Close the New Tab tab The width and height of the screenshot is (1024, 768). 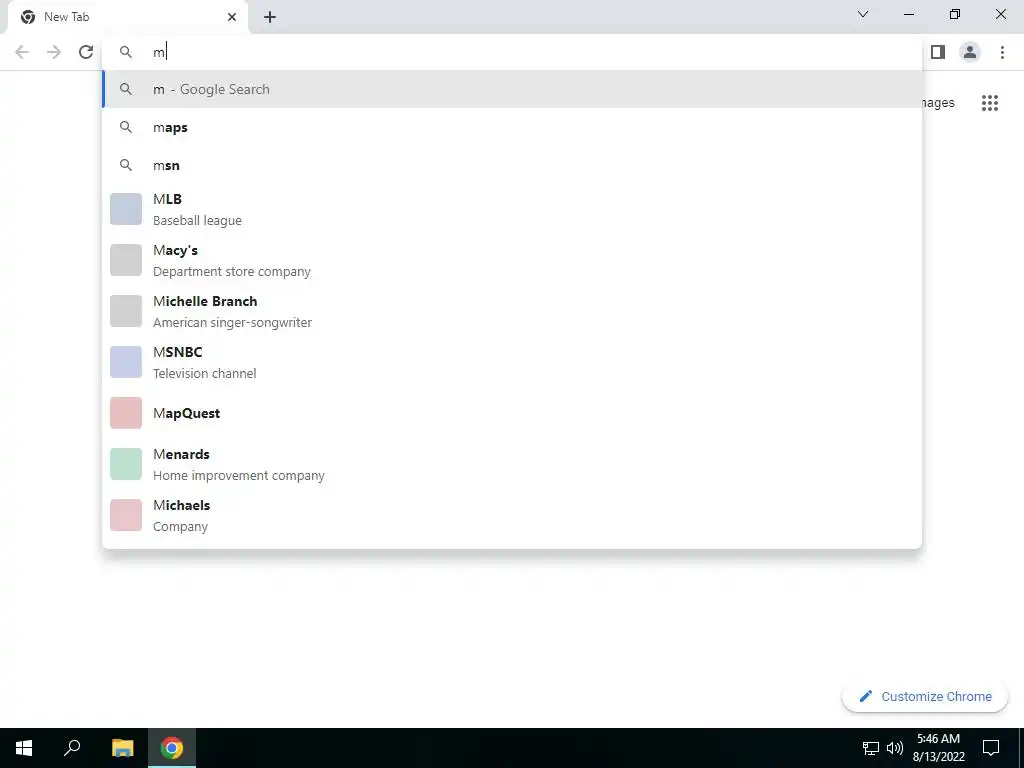pos(232,17)
